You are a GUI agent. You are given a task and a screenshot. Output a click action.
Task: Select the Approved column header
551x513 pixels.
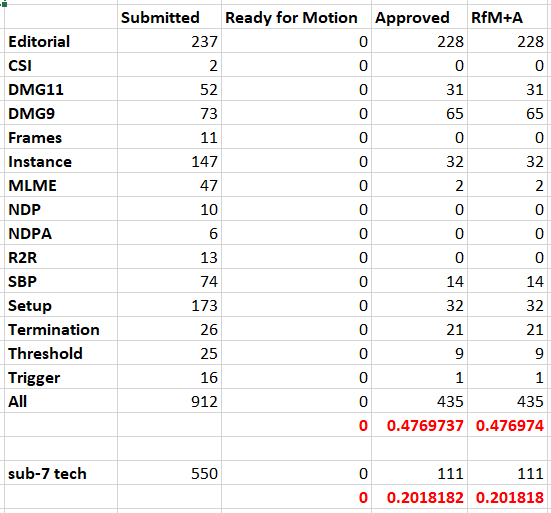pos(419,18)
